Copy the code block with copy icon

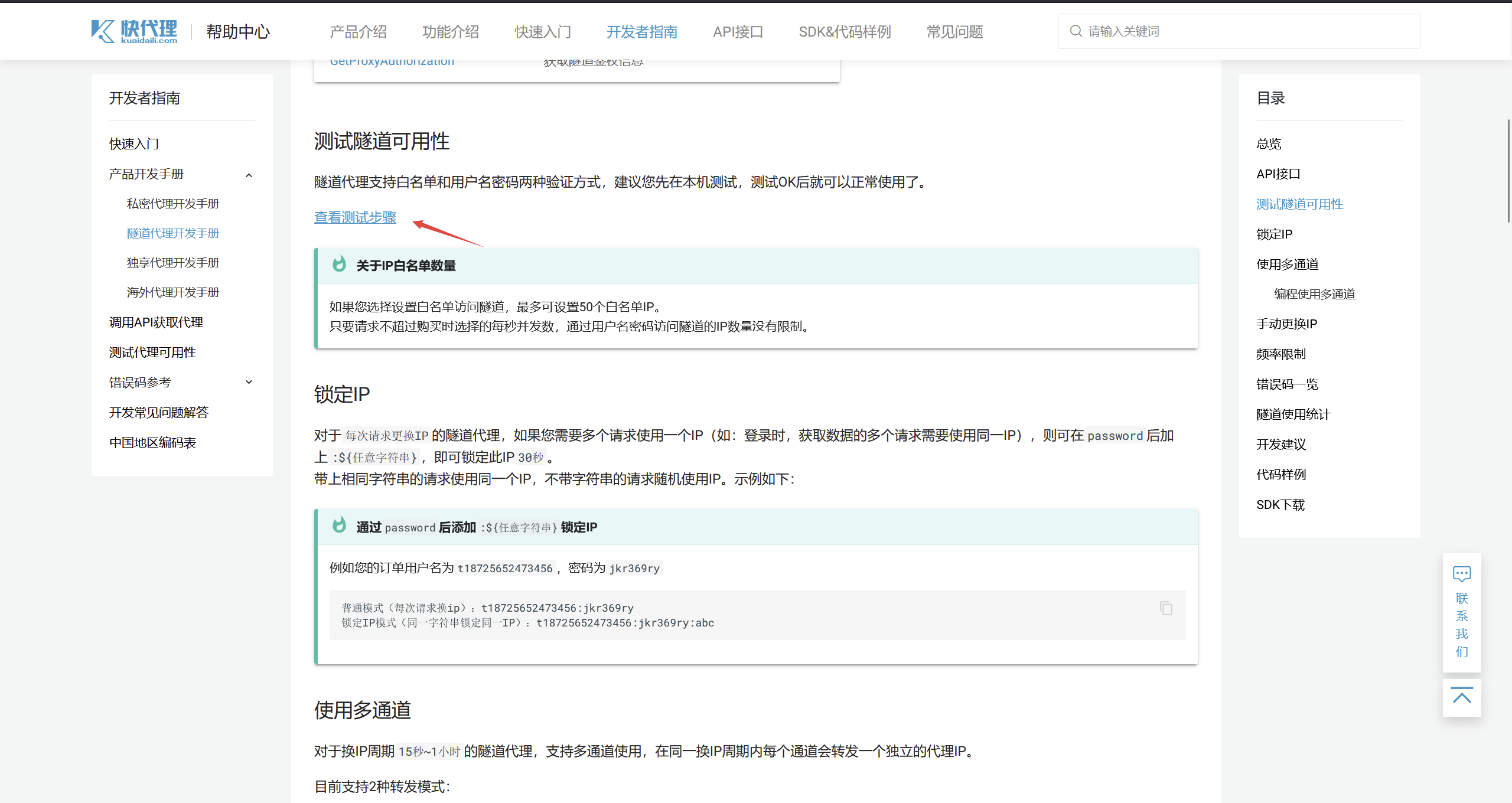click(x=1166, y=608)
